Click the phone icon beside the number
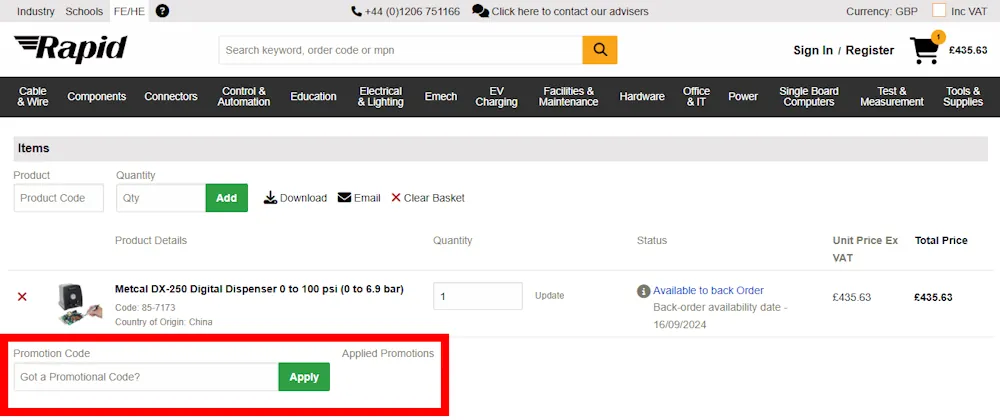Image resolution: width=1000 pixels, height=420 pixels. click(x=356, y=11)
